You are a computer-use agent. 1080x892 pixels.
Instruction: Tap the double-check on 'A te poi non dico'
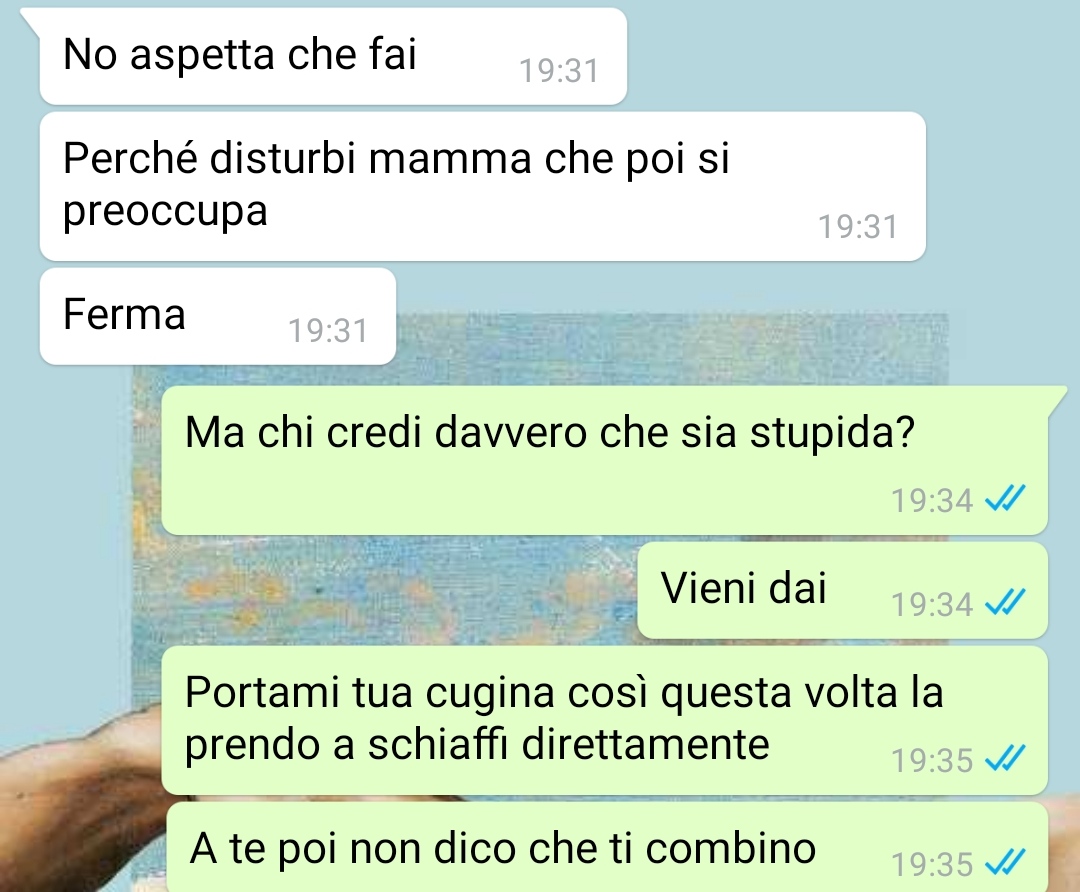tap(1005, 862)
